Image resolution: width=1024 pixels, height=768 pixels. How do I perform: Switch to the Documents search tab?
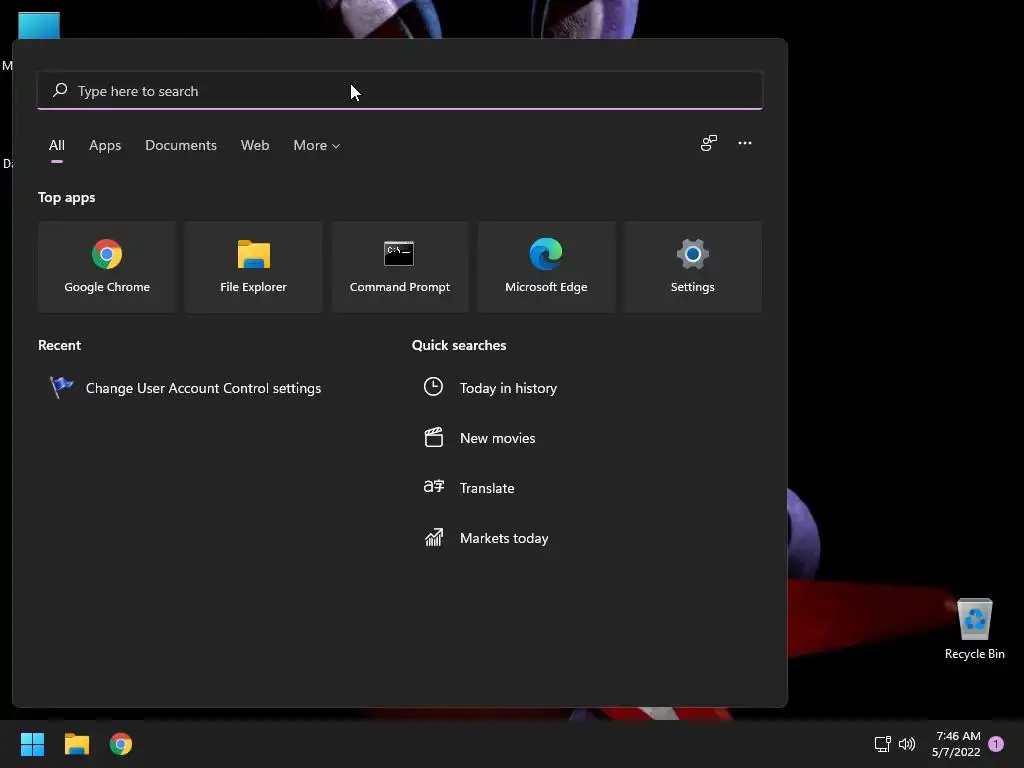pyautogui.click(x=181, y=146)
